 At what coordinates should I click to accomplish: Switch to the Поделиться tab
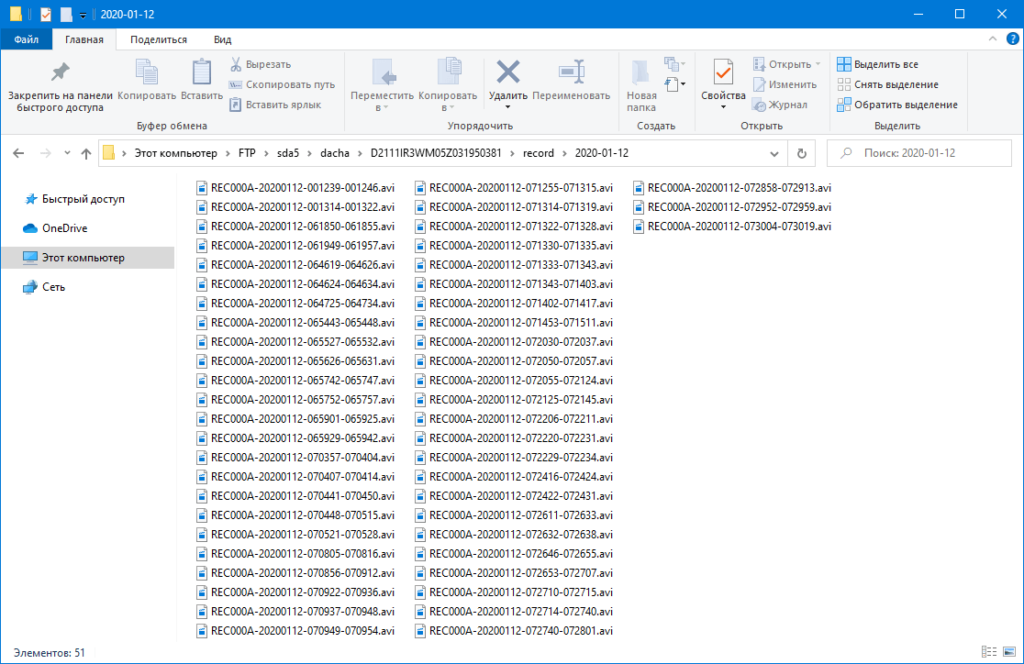[x=158, y=39]
